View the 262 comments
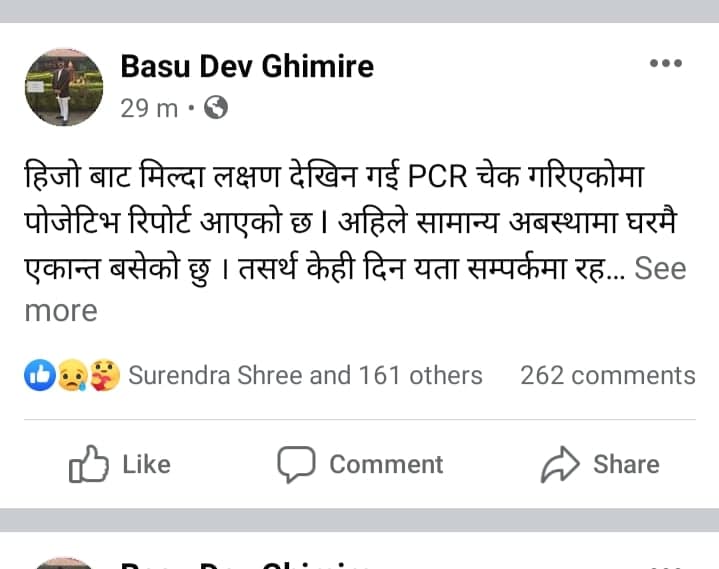The height and width of the screenshot is (569, 719). coord(608,376)
